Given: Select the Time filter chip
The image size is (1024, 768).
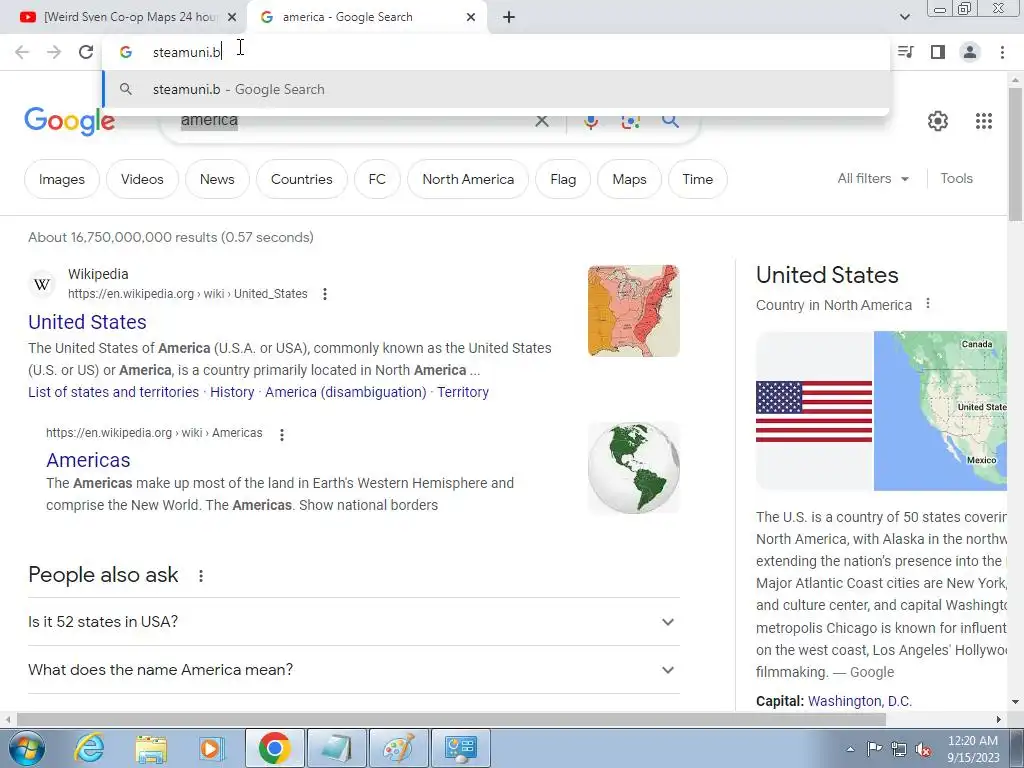Looking at the screenshot, I should [x=697, y=179].
